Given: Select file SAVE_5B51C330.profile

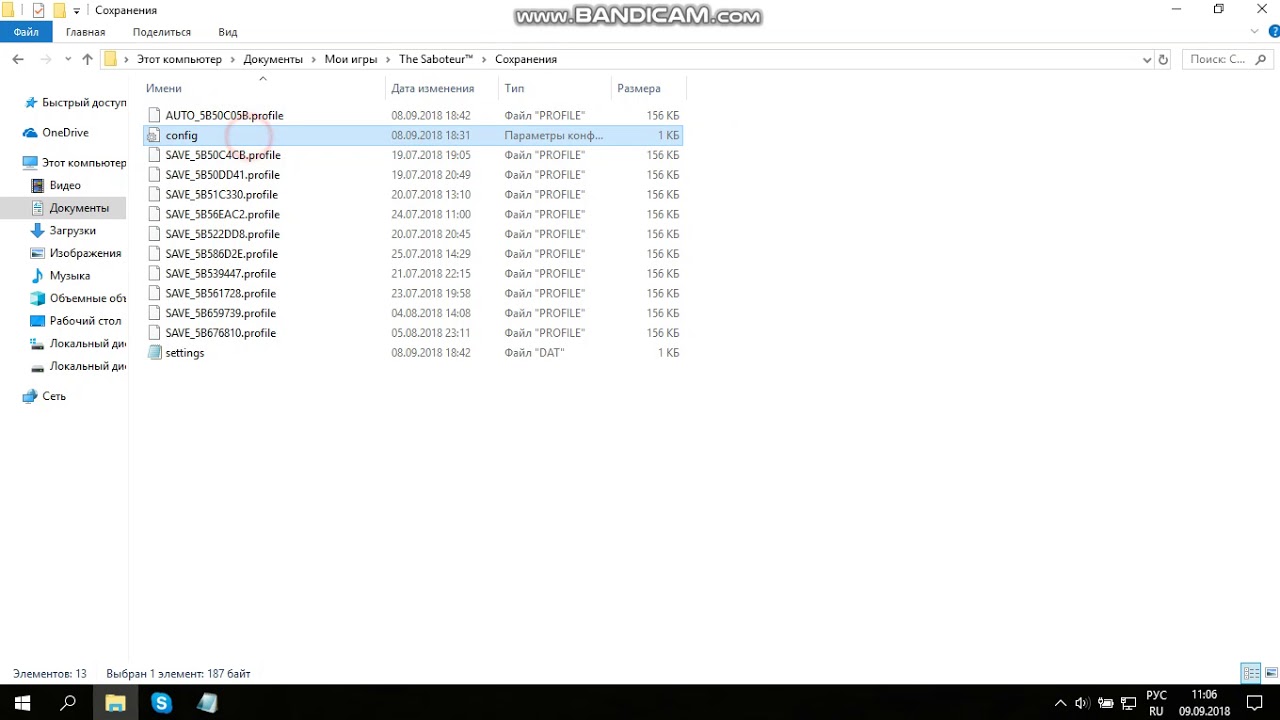Looking at the screenshot, I should click(x=221, y=194).
